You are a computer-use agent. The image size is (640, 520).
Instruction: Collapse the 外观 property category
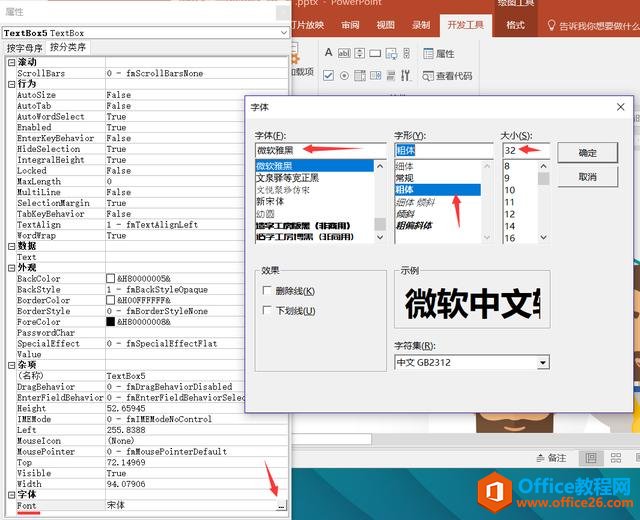pyautogui.click(x=11, y=268)
